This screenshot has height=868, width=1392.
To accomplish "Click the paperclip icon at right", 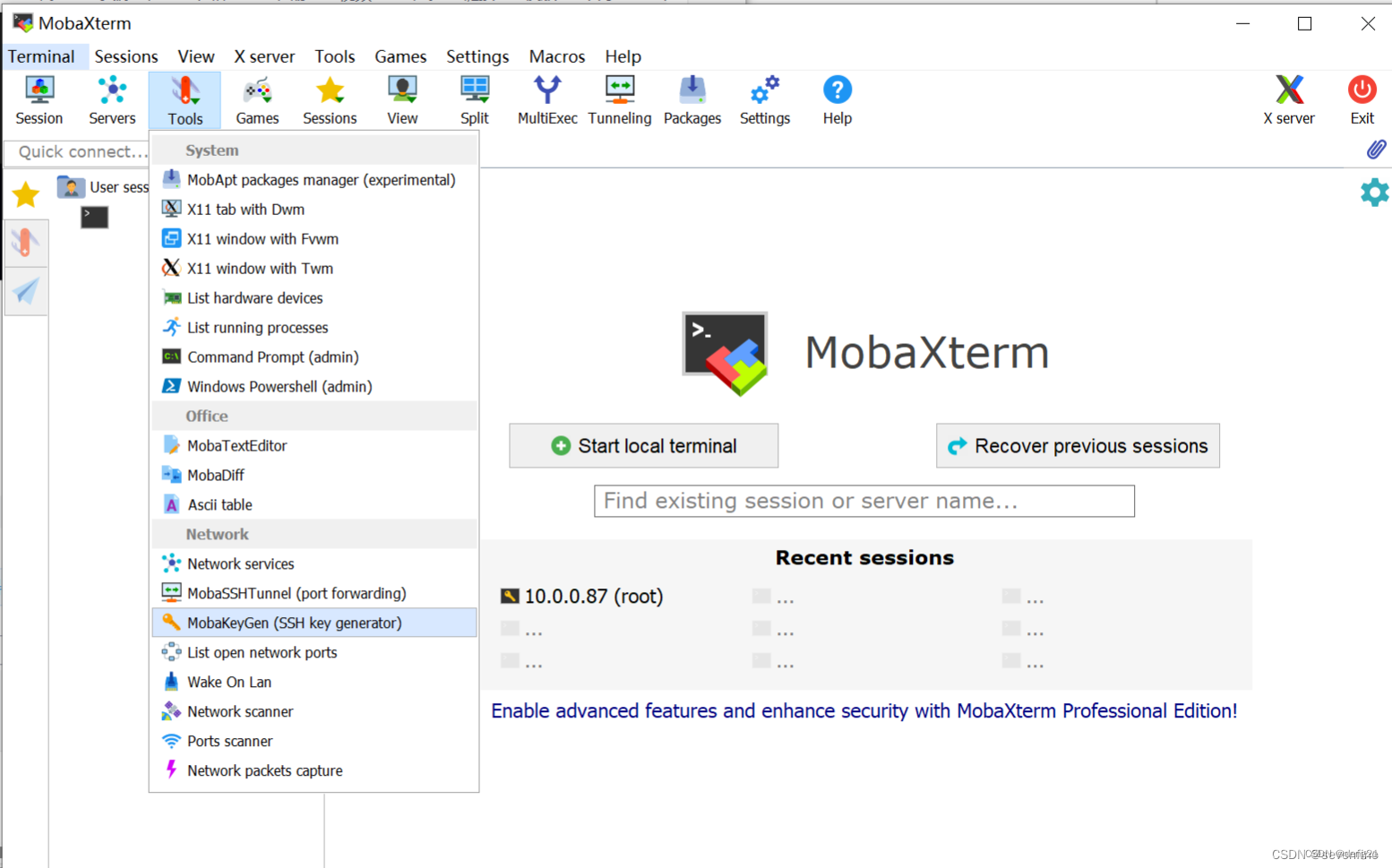I will pyautogui.click(x=1376, y=150).
